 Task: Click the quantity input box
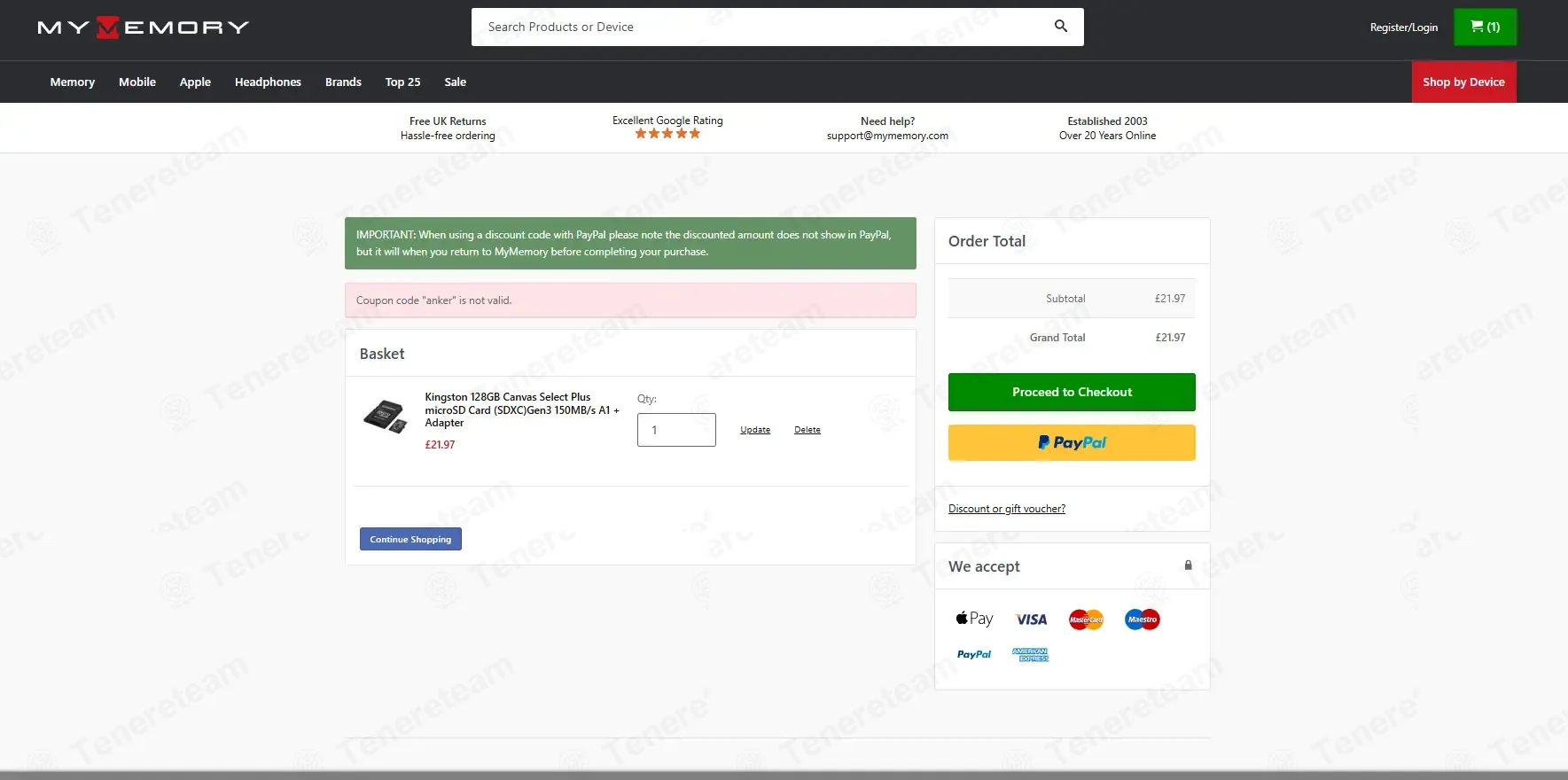point(676,430)
